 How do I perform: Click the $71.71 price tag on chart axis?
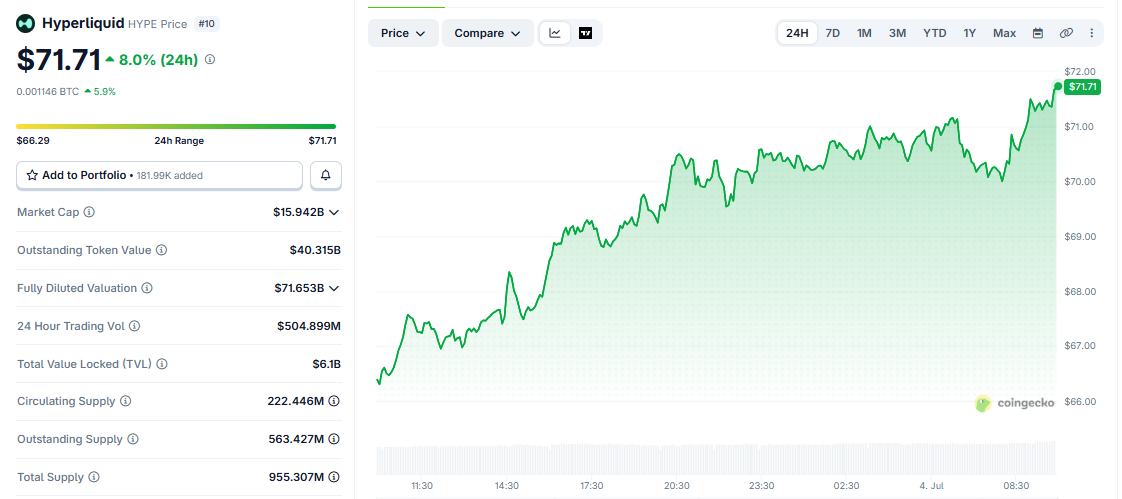[1082, 87]
